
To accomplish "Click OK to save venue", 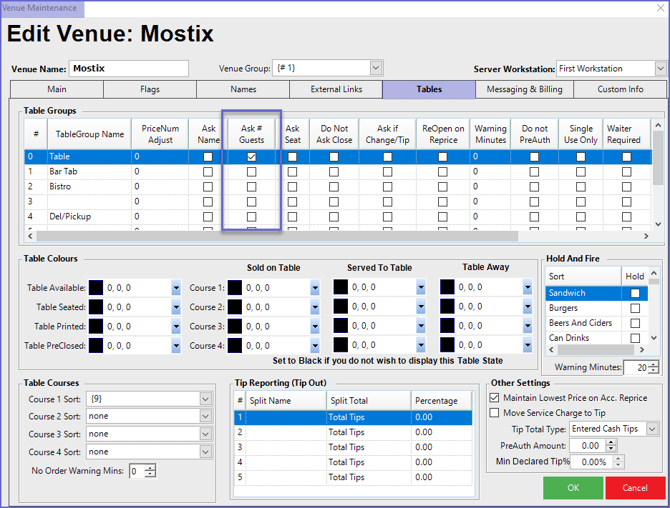I will coord(573,488).
